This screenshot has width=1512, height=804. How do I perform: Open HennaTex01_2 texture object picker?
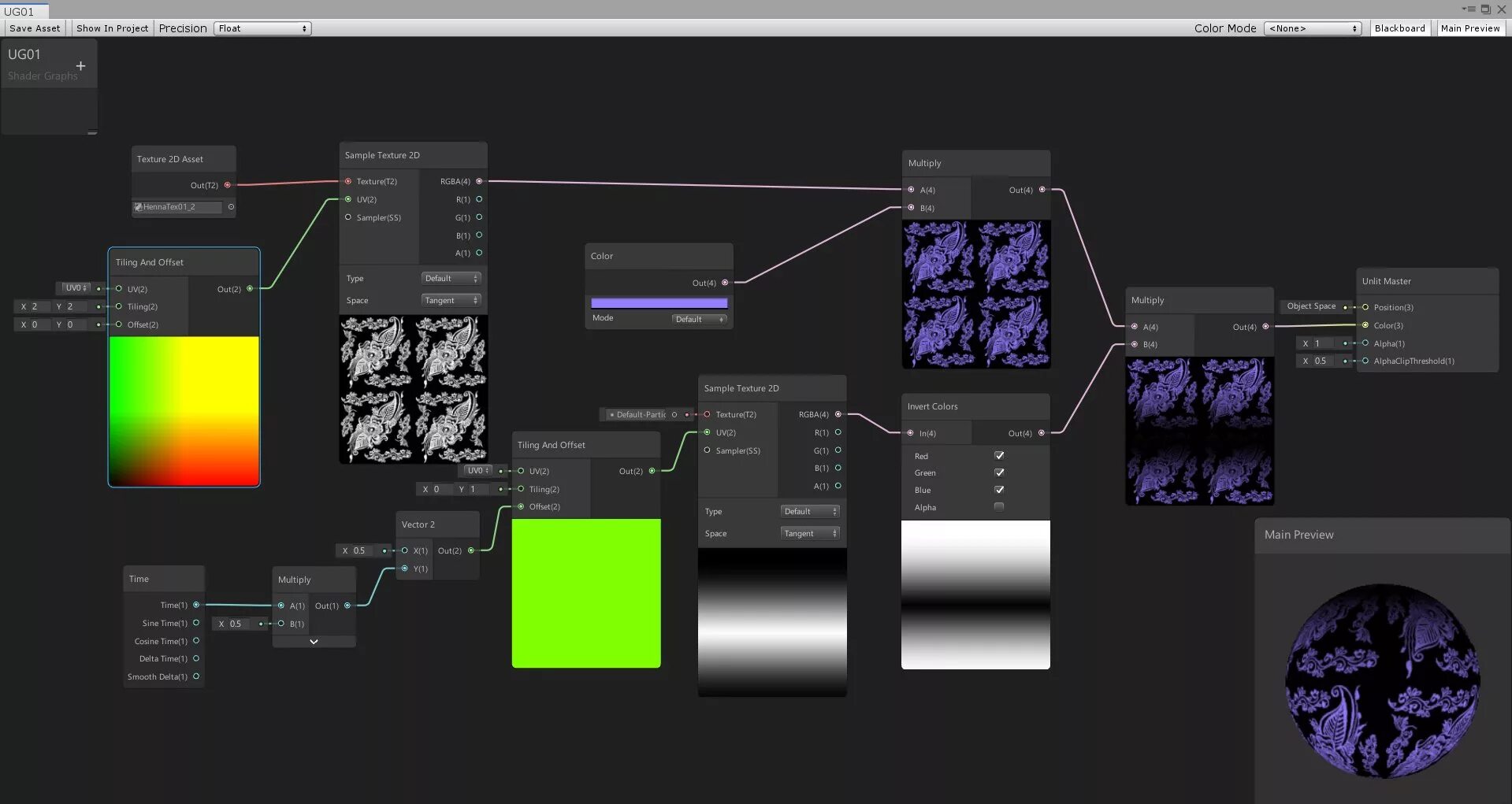pyautogui.click(x=231, y=207)
